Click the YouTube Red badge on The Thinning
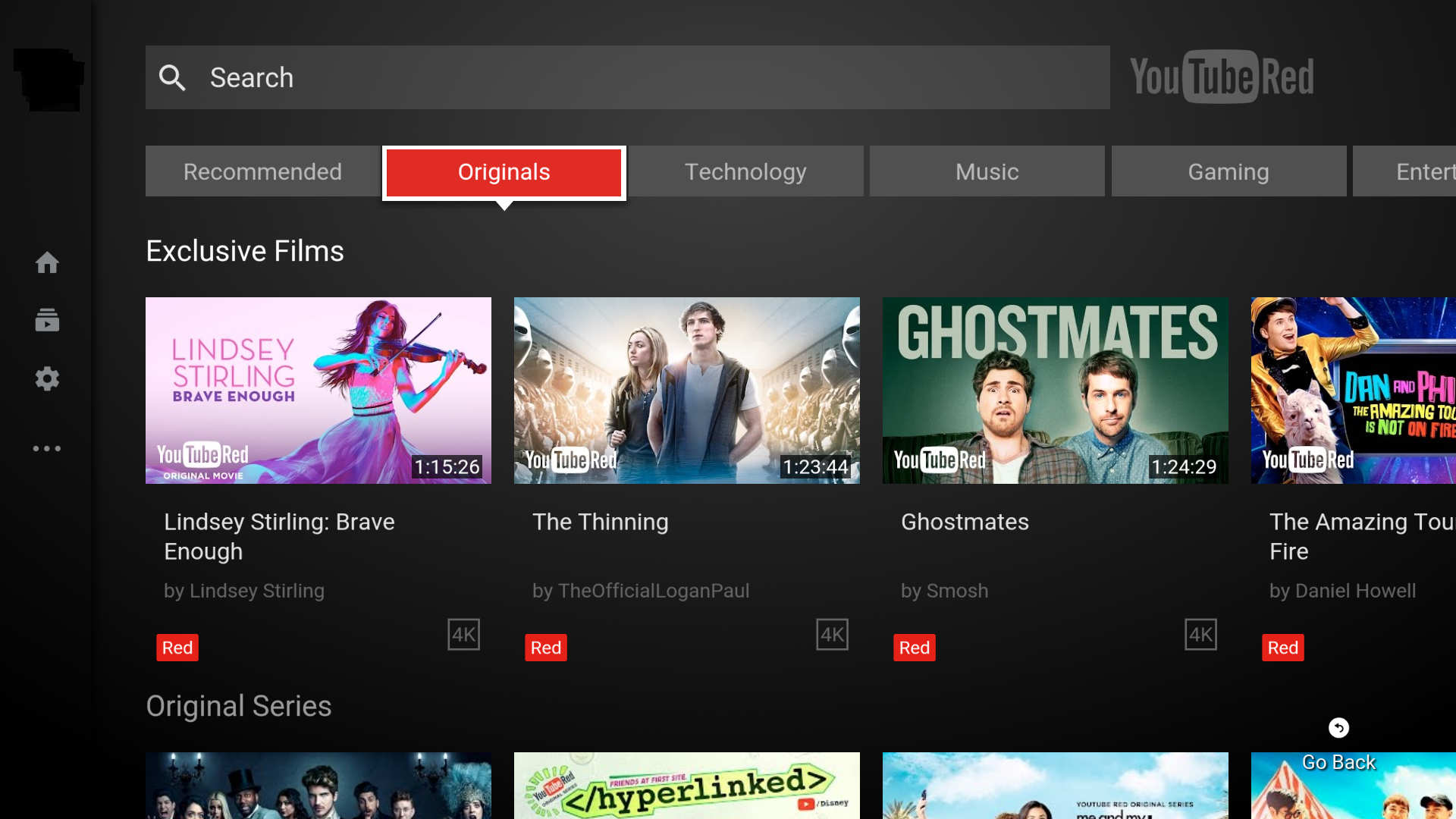 click(x=546, y=646)
